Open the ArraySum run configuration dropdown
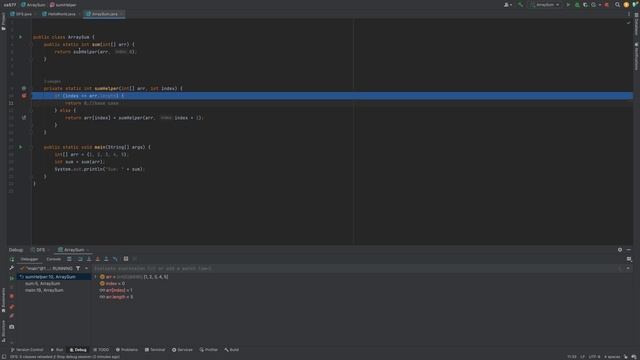640x360 pixels. pos(545,5)
